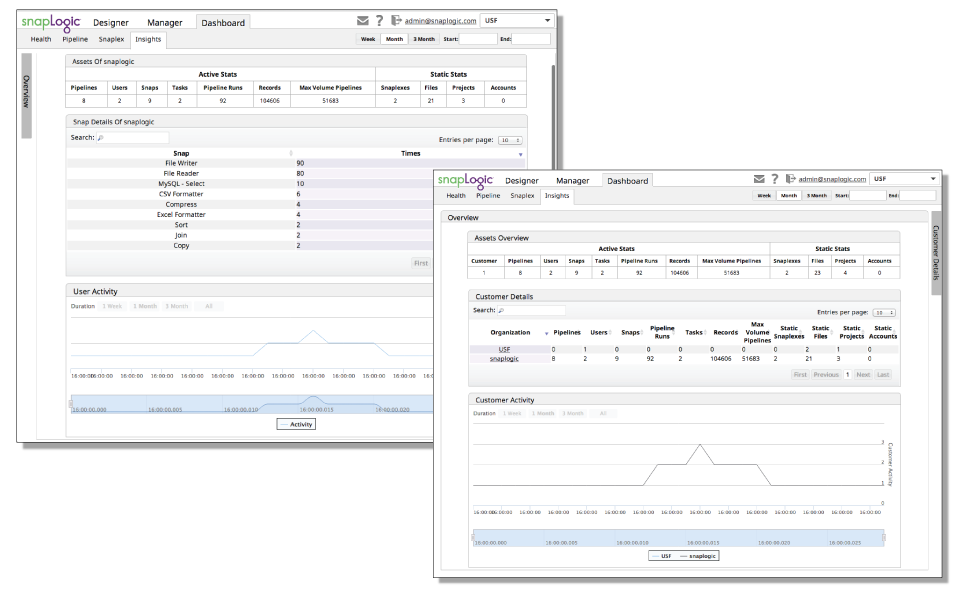Focus the Customer Details search field
This screenshot has height=600, width=960.
point(531,310)
